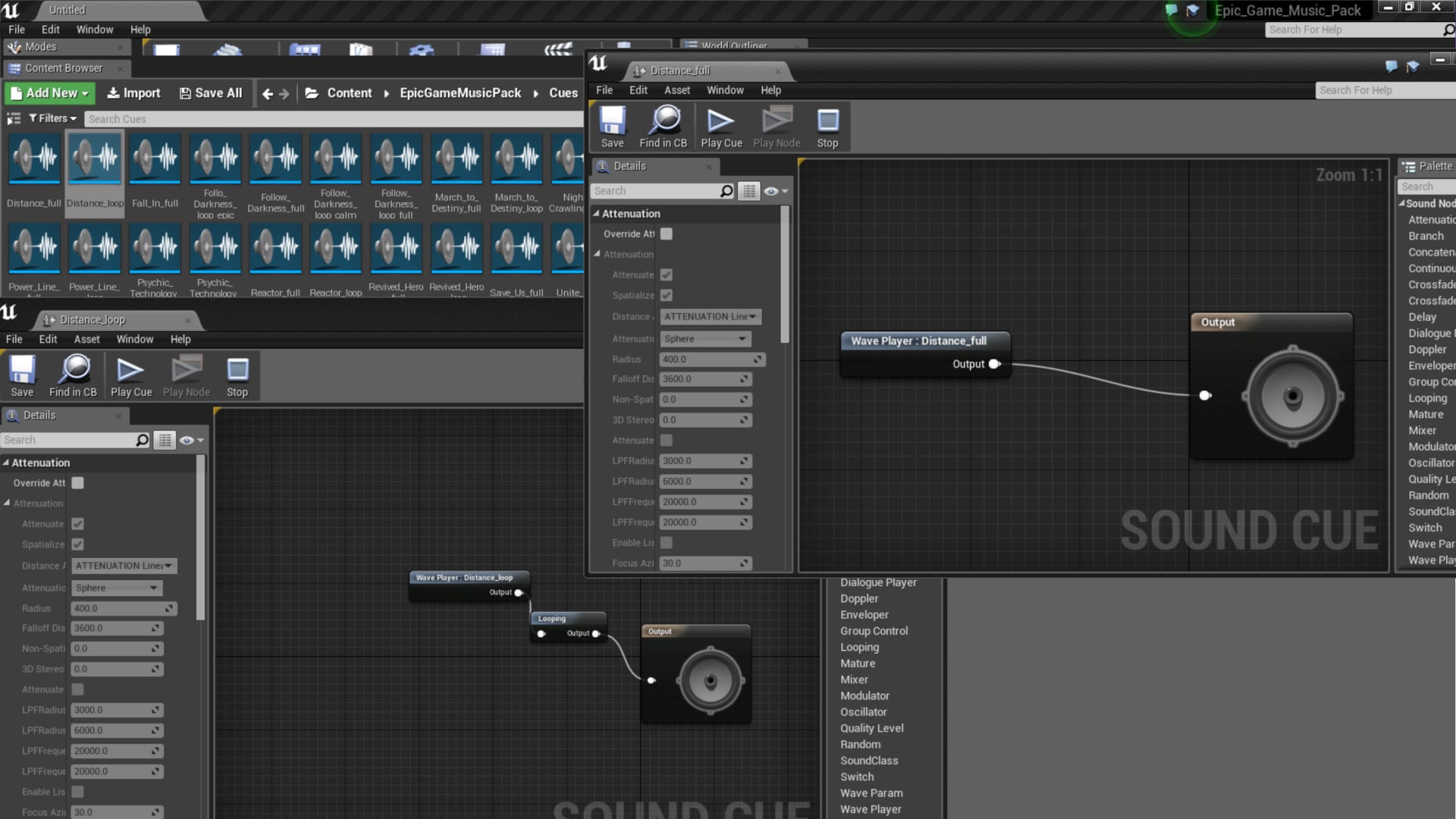Open the ATTENUATION Linear distance algorithm dropdown
1456x819 pixels.
click(x=710, y=317)
